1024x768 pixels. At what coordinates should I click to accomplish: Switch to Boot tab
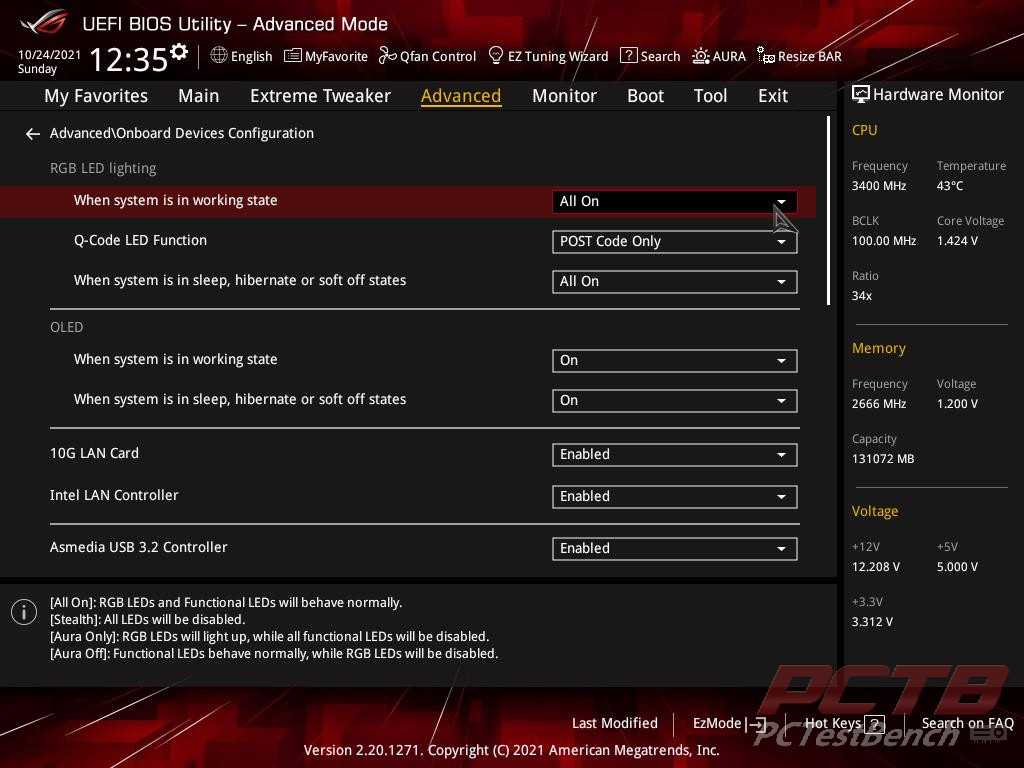coord(645,96)
